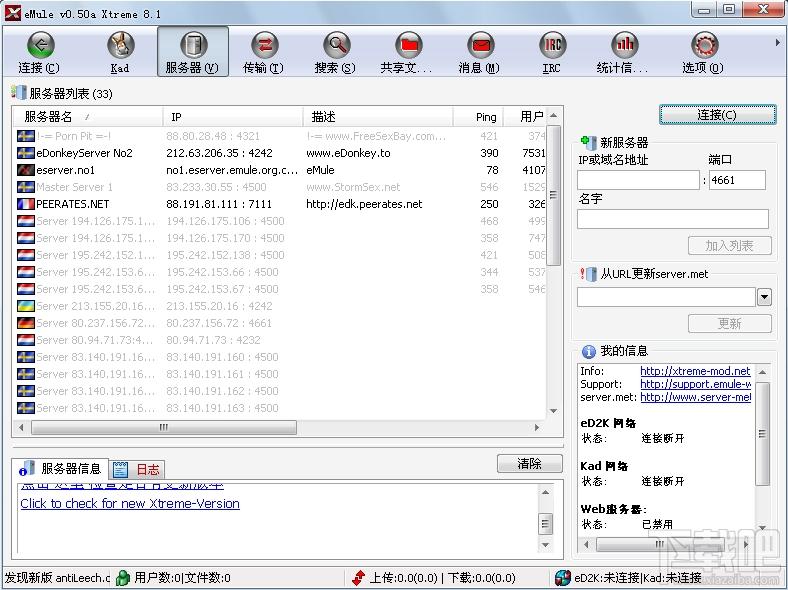This screenshot has width=788, height=590.
Task: Switch to the 日志 log tab
Action: (x=137, y=470)
